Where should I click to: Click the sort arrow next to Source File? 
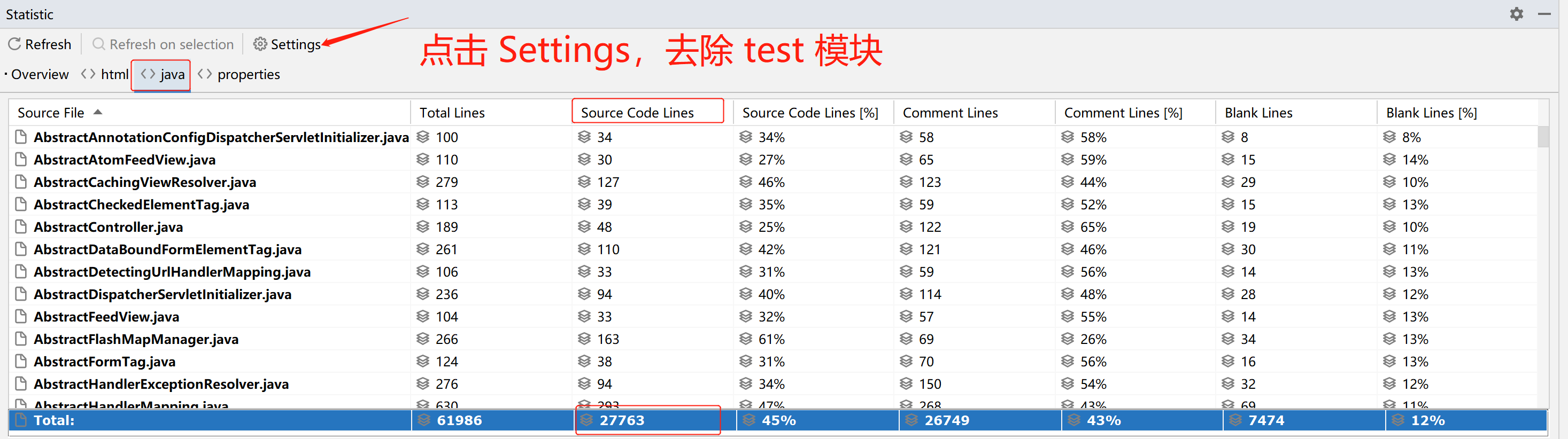pyautogui.click(x=98, y=112)
